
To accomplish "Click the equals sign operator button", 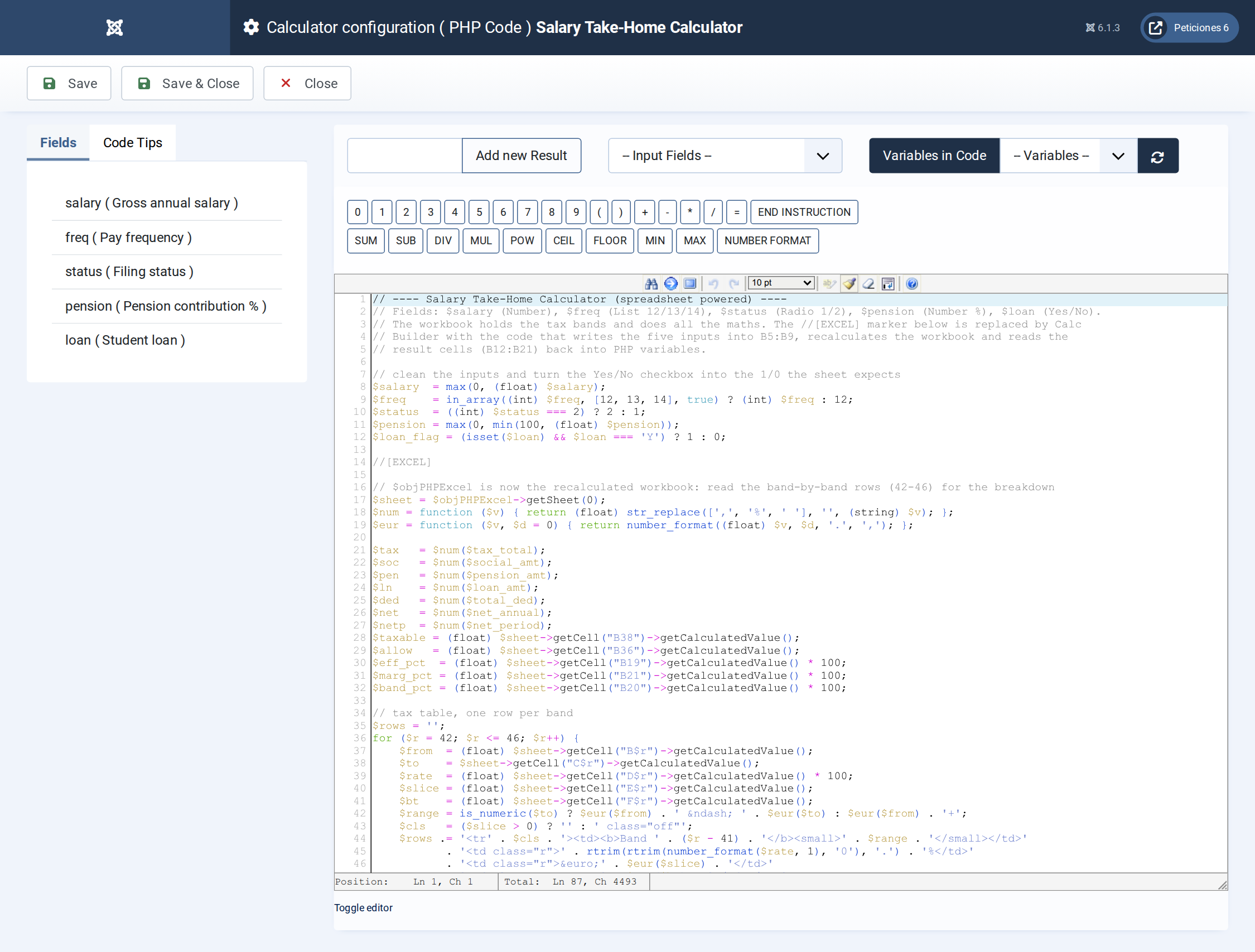I will [736, 212].
